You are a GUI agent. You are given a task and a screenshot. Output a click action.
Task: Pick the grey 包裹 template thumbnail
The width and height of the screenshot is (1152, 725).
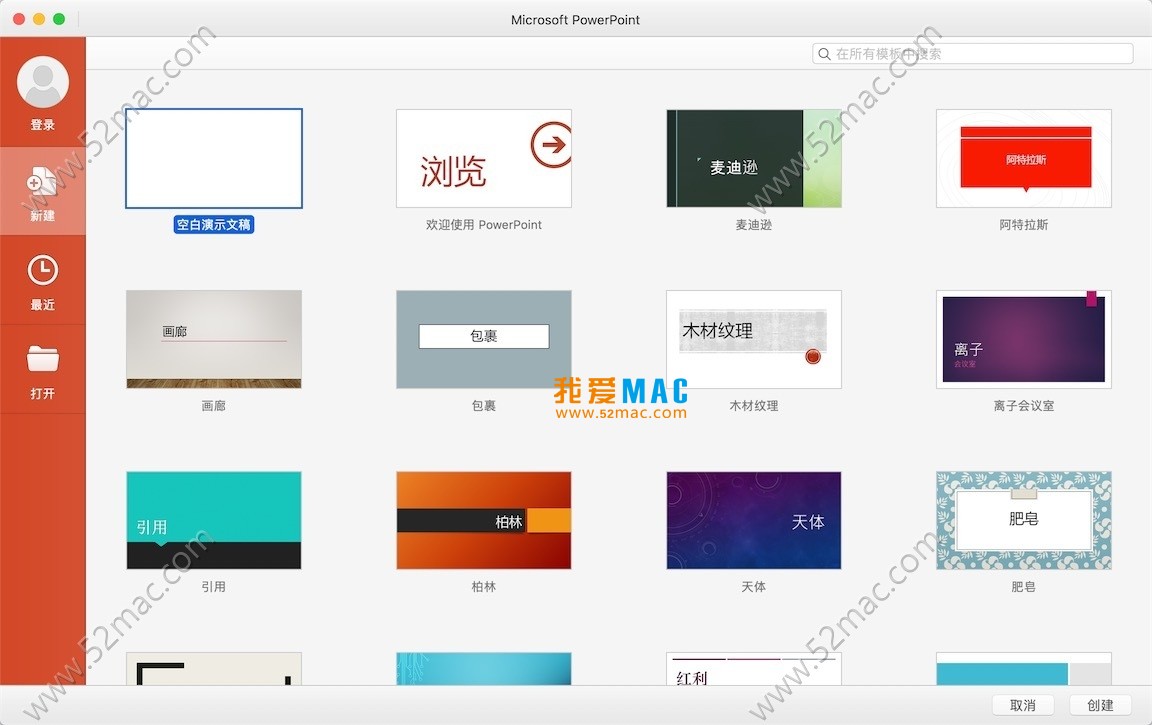pyautogui.click(x=483, y=339)
